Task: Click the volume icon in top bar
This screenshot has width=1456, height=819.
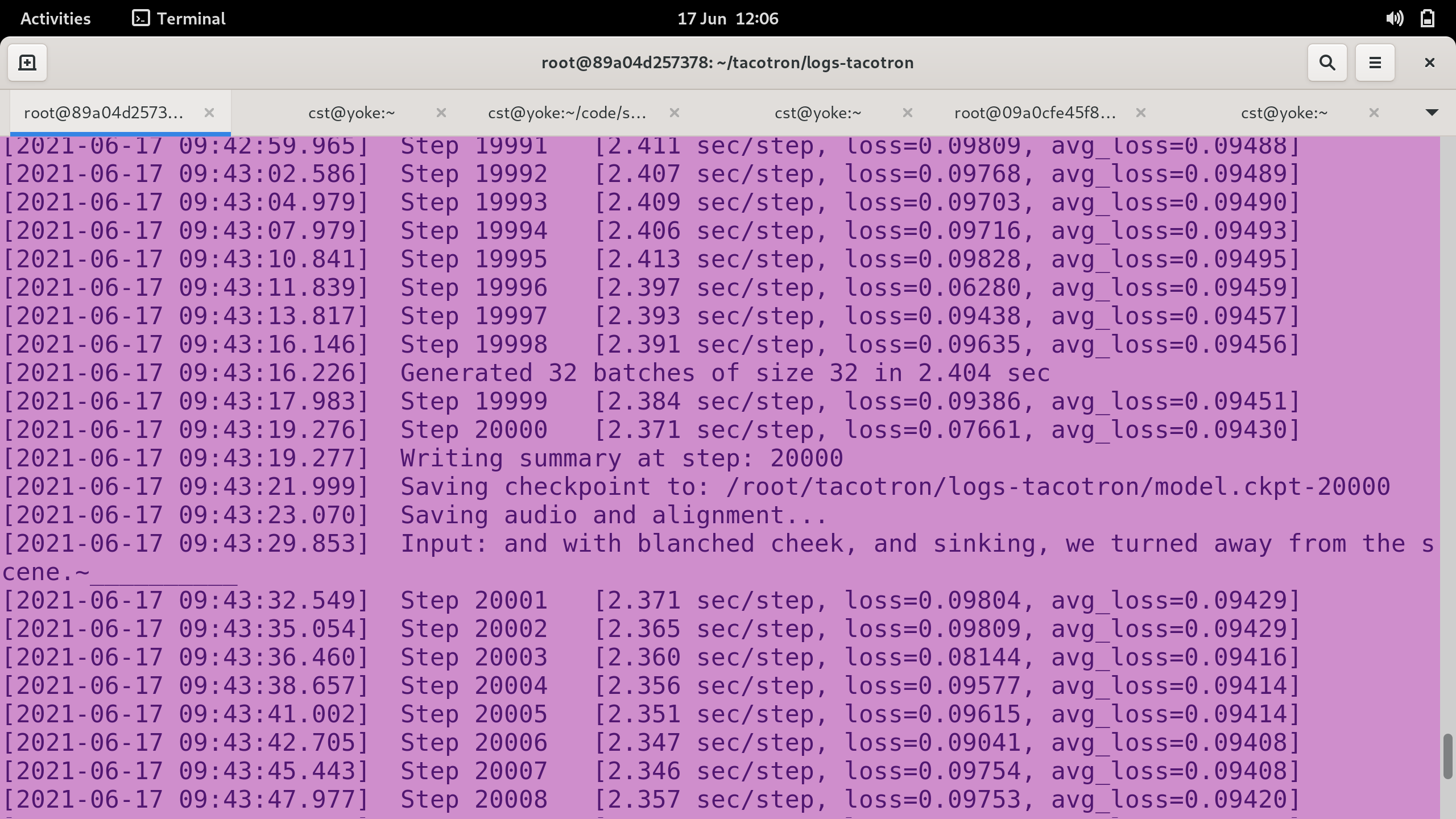Action: coord(1394,19)
